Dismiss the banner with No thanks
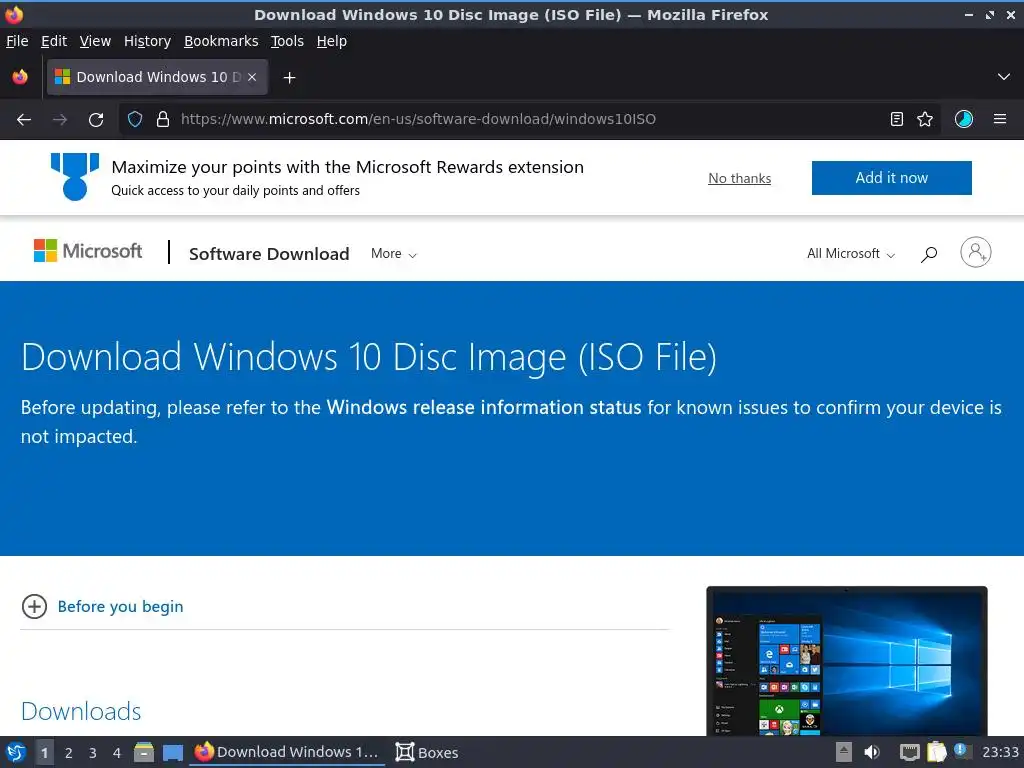 pos(739,178)
